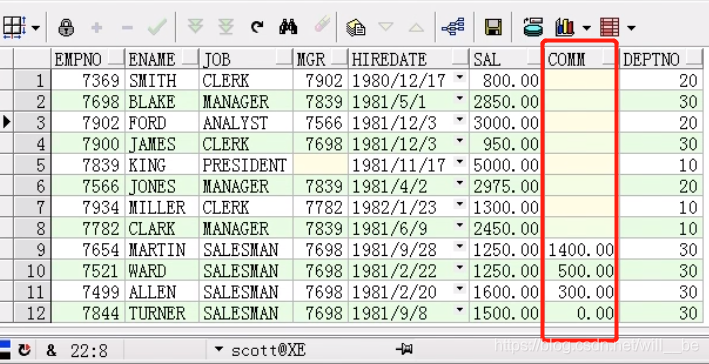Click the EMPNO column header
The width and height of the screenshot is (709, 364).
click(88, 59)
